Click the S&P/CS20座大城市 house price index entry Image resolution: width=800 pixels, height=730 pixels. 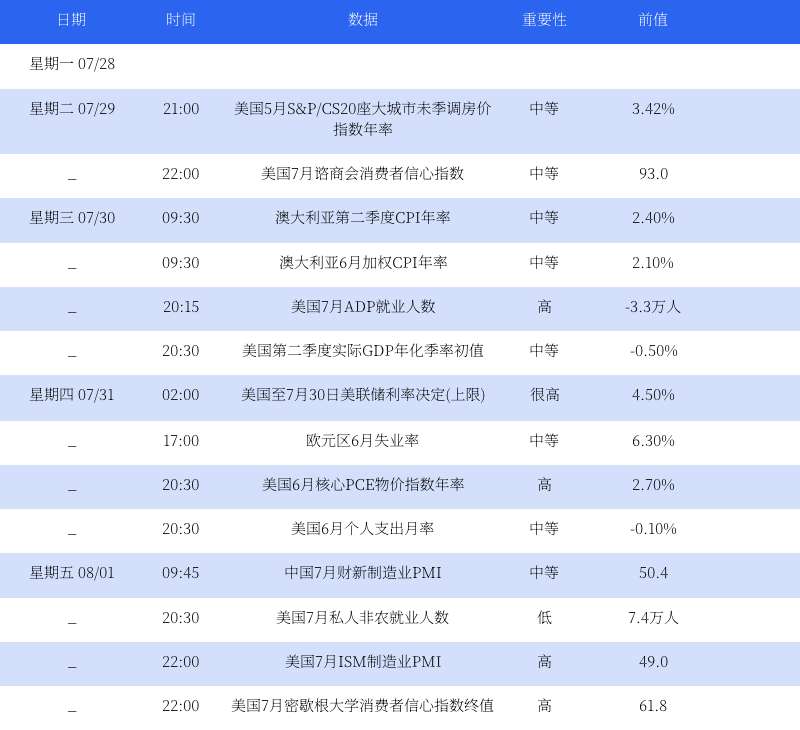click(363, 119)
